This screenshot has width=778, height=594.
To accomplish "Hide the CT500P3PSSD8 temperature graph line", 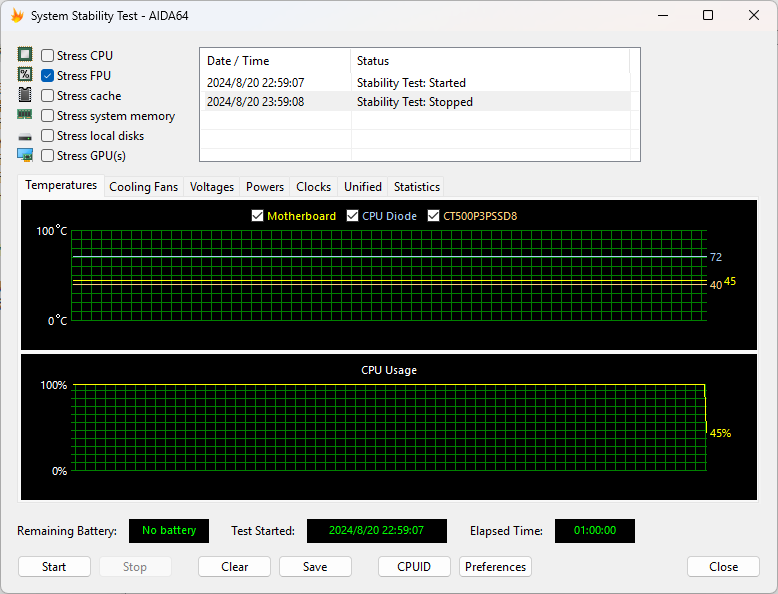I will tap(434, 216).
